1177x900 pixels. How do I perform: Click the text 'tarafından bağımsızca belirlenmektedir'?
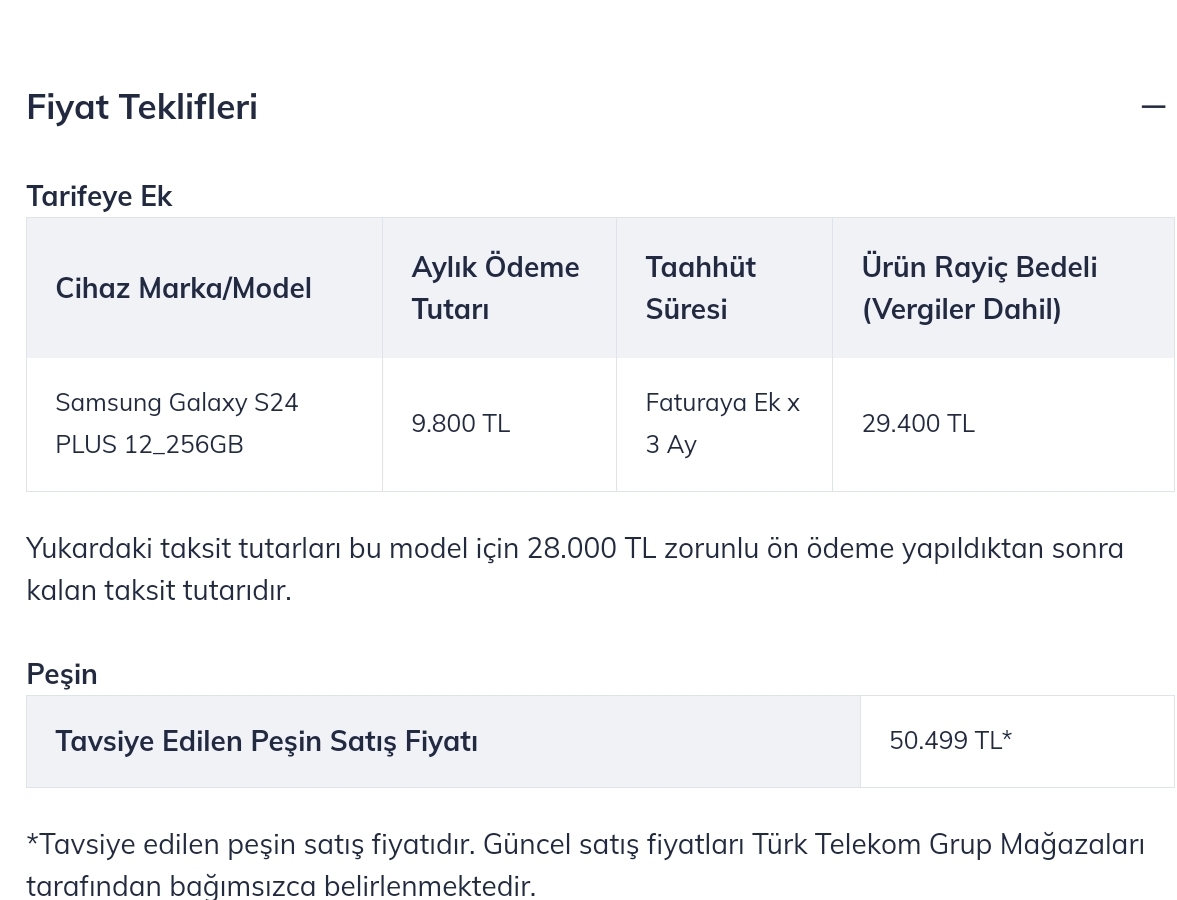(281, 886)
